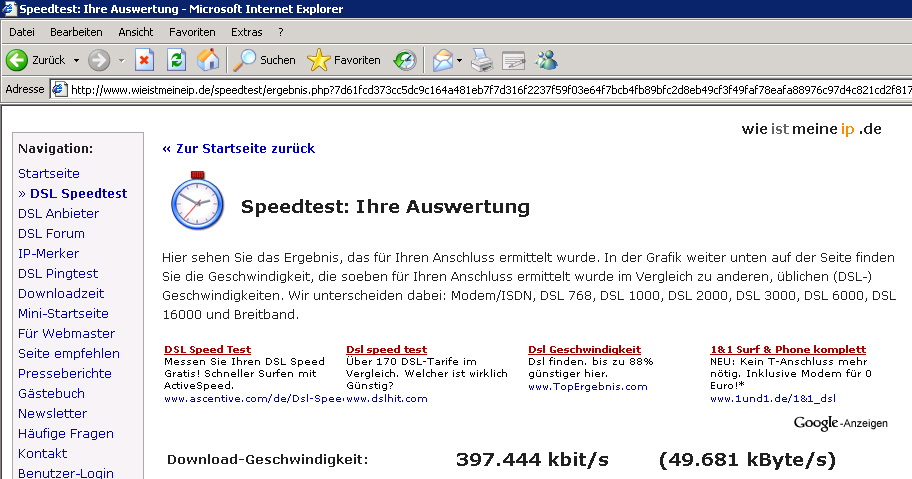
Task: Follow the Zur Startseite zurück link
Action: (x=238, y=148)
